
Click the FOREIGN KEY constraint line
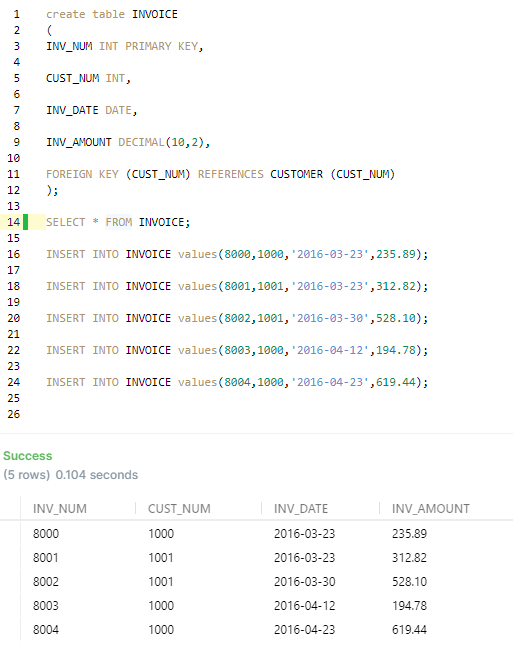click(x=220, y=174)
